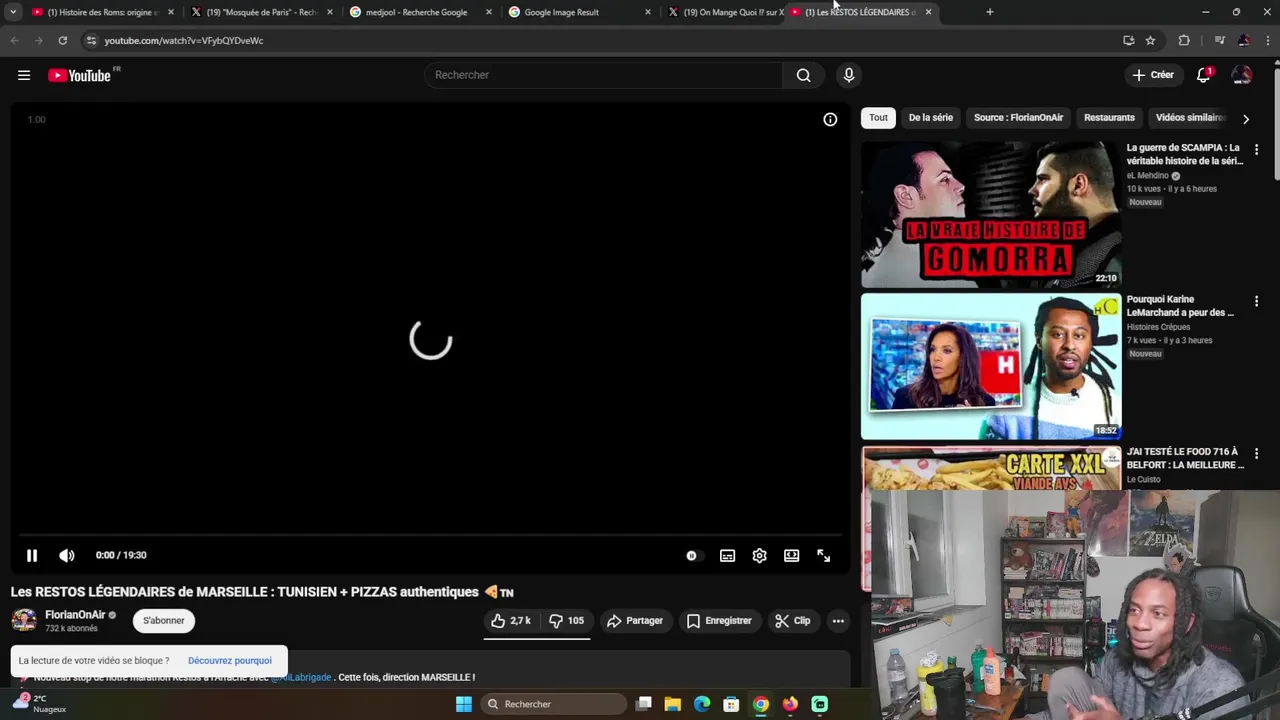The image size is (1280, 720).
Task: Open J'AI TESTÉ LE FOOD 716 title
Action: click(1185, 458)
